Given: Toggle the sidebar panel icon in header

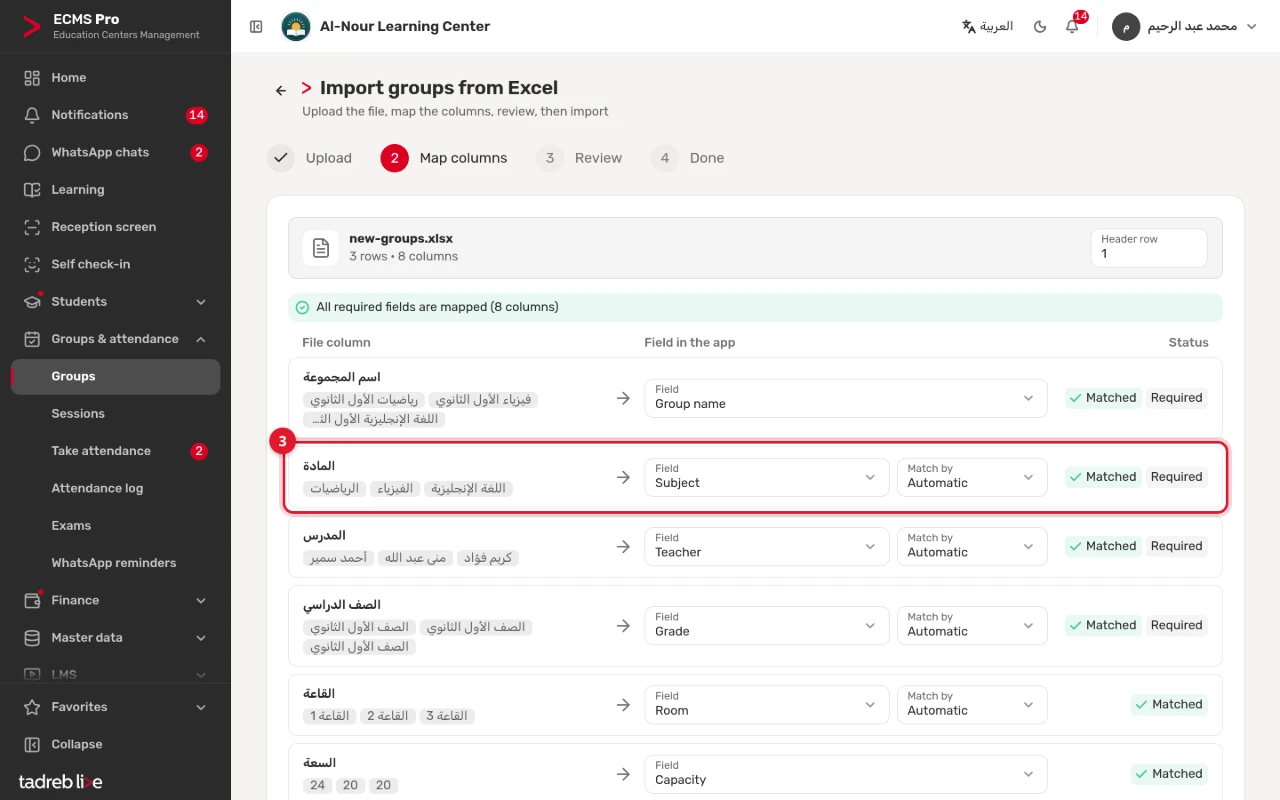Looking at the screenshot, I should (x=256, y=27).
